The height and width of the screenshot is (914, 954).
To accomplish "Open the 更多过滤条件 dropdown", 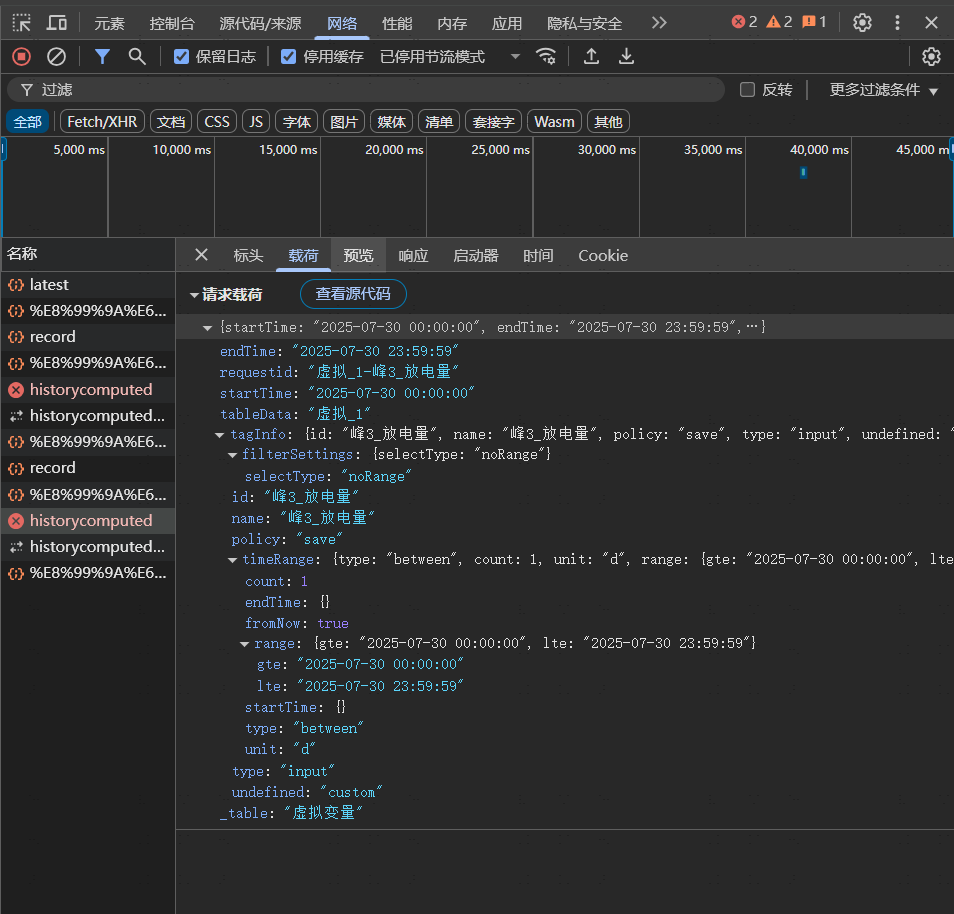I will click(x=883, y=90).
